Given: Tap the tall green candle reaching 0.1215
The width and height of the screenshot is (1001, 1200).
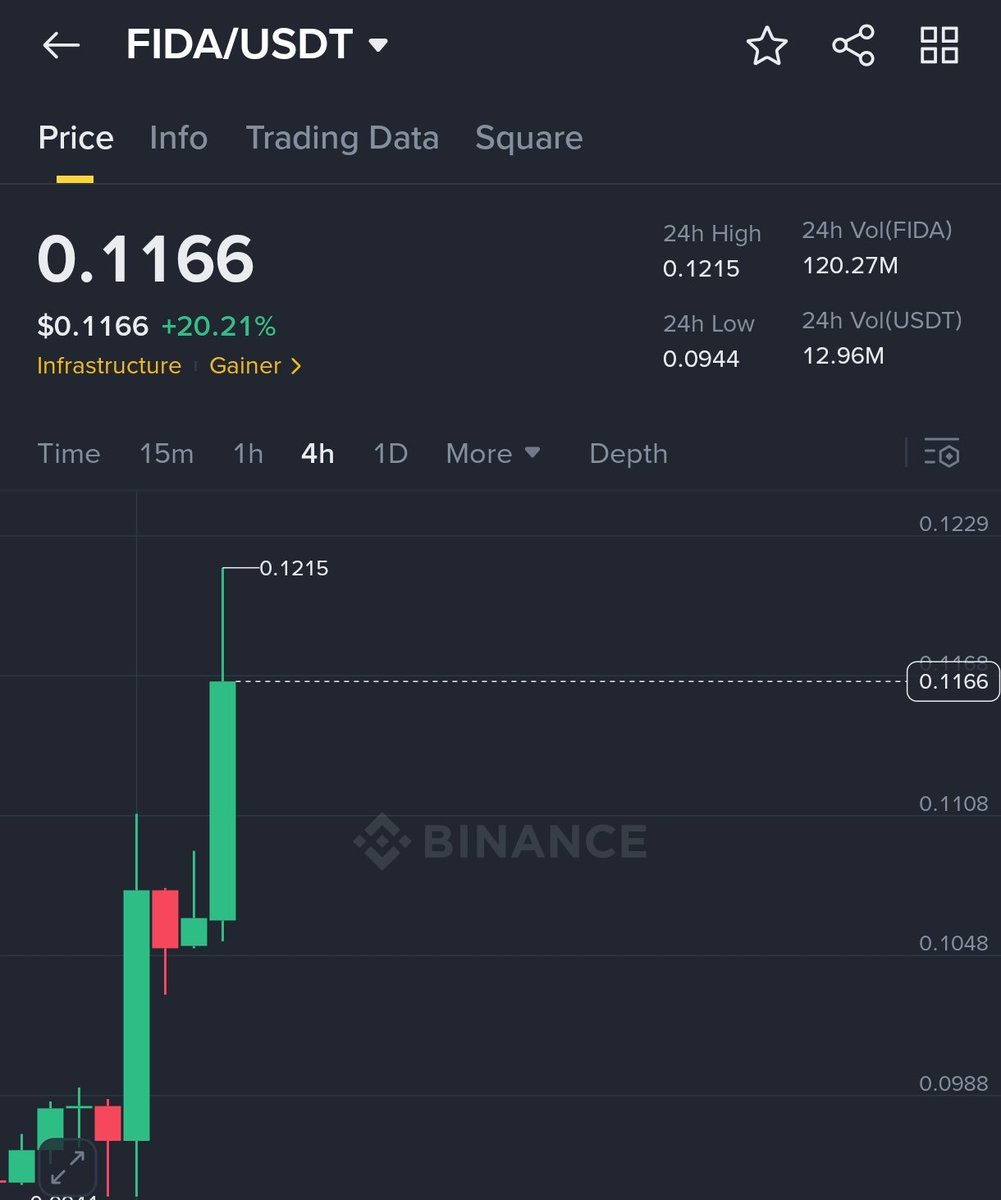Looking at the screenshot, I should (222, 800).
